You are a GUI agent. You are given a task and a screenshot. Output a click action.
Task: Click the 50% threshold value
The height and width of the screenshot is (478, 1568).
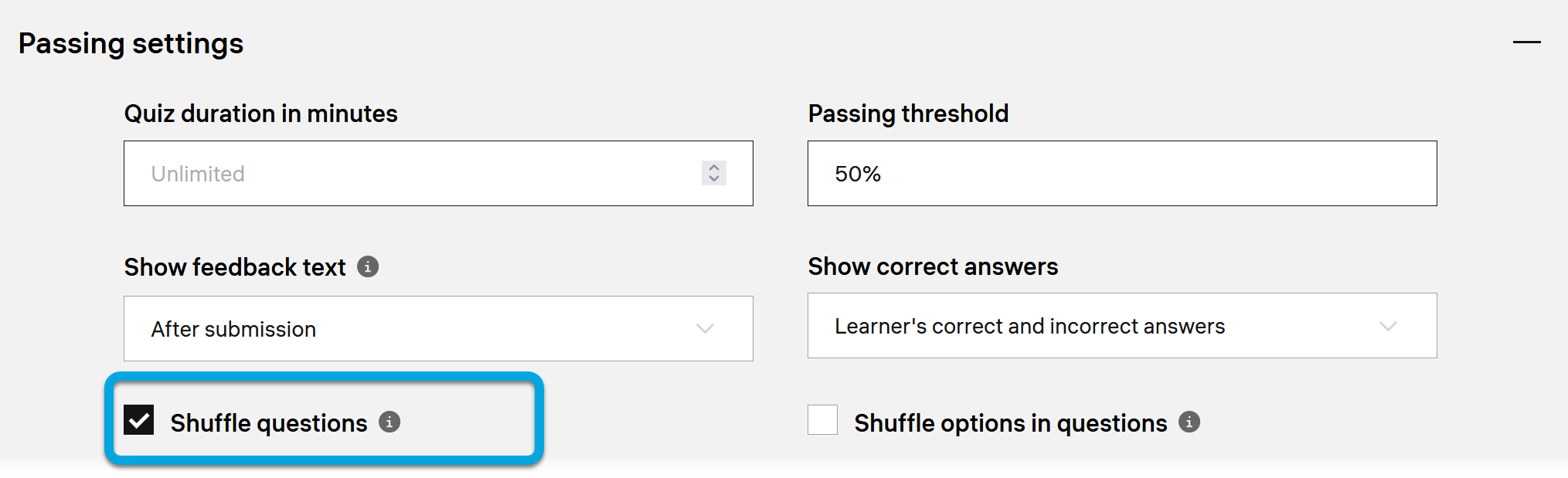pyautogui.click(x=858, y=174)
